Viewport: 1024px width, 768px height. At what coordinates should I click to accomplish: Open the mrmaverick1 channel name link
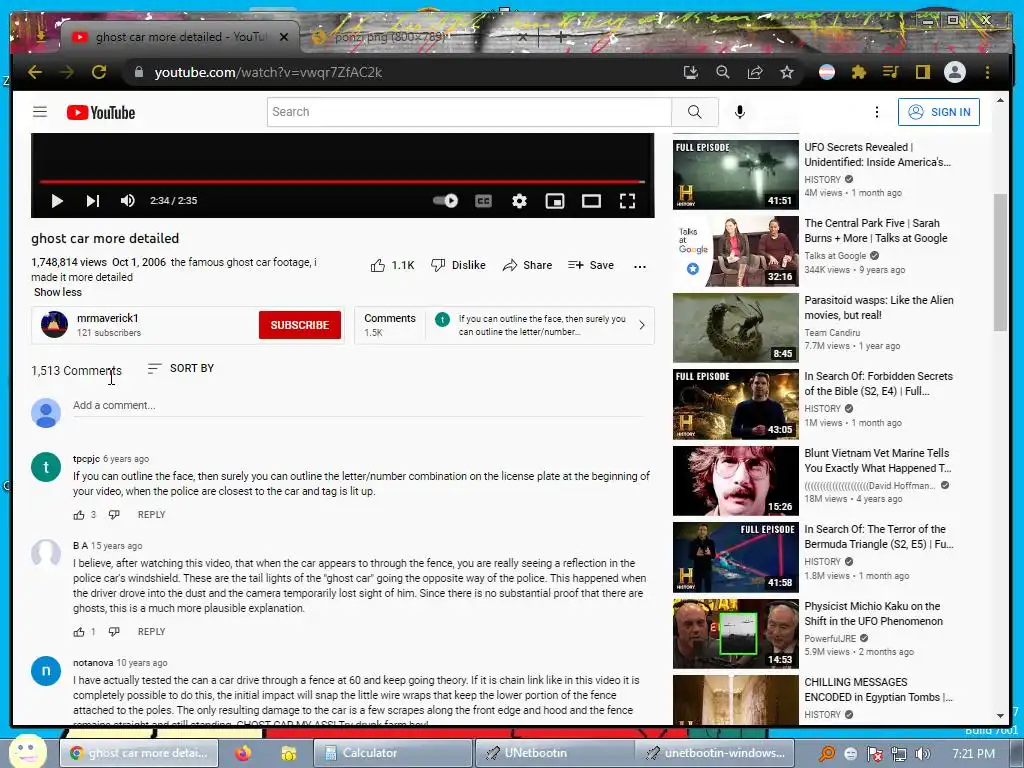(108, 318)
